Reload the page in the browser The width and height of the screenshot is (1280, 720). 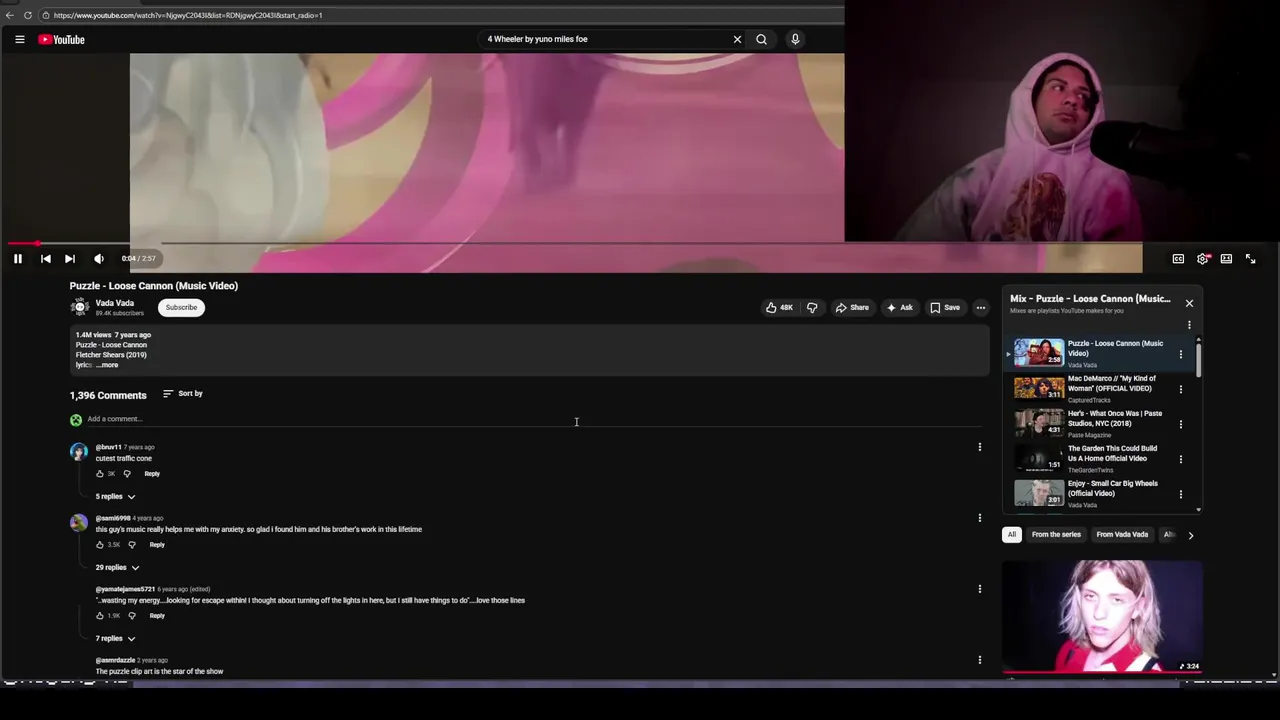pyautogui.click(x=28, y=15)
